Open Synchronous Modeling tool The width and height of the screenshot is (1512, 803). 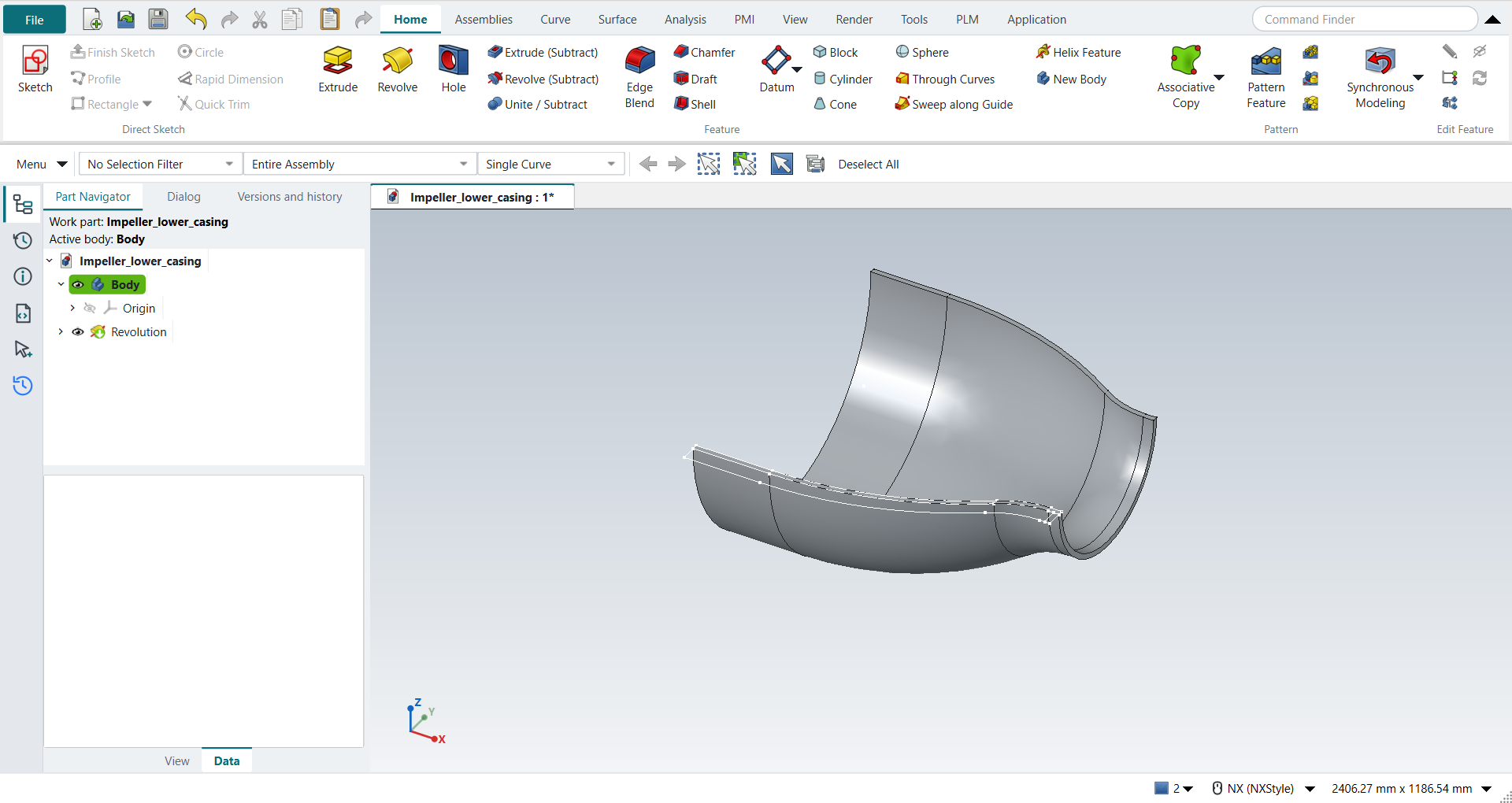click(1380, 77)
